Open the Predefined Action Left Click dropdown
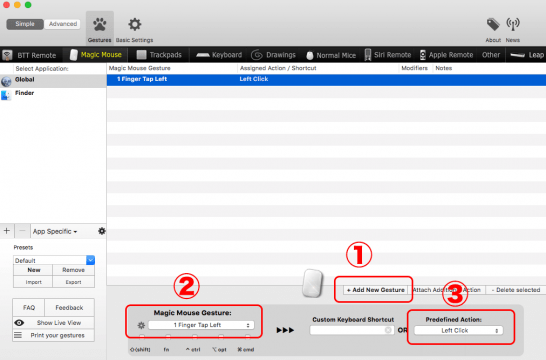This screenshot has height=360, width=546. [x=459, y=330]
